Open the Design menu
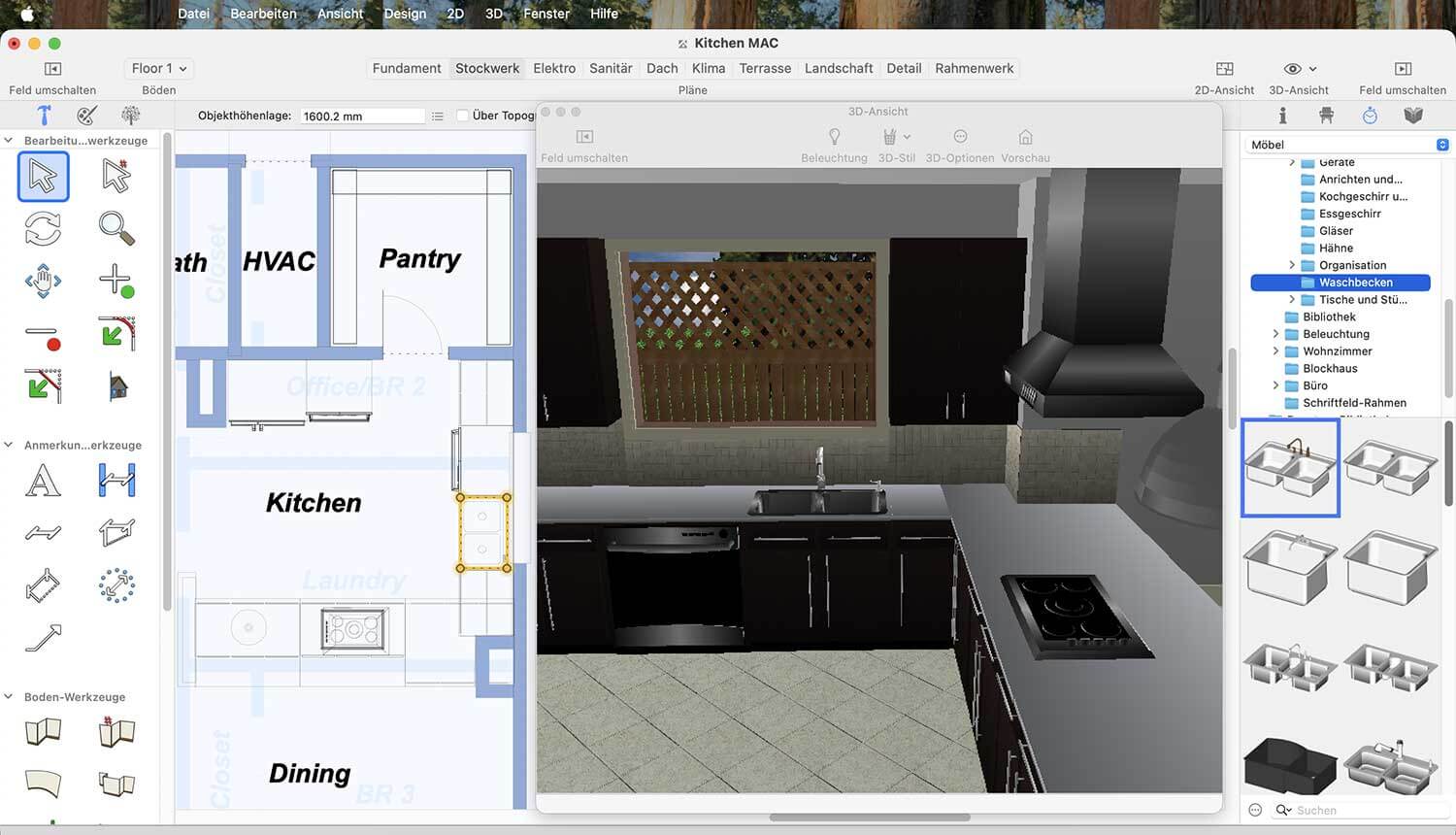The height and width of the screenshot is (835, 1456). (x=405, y=14)
